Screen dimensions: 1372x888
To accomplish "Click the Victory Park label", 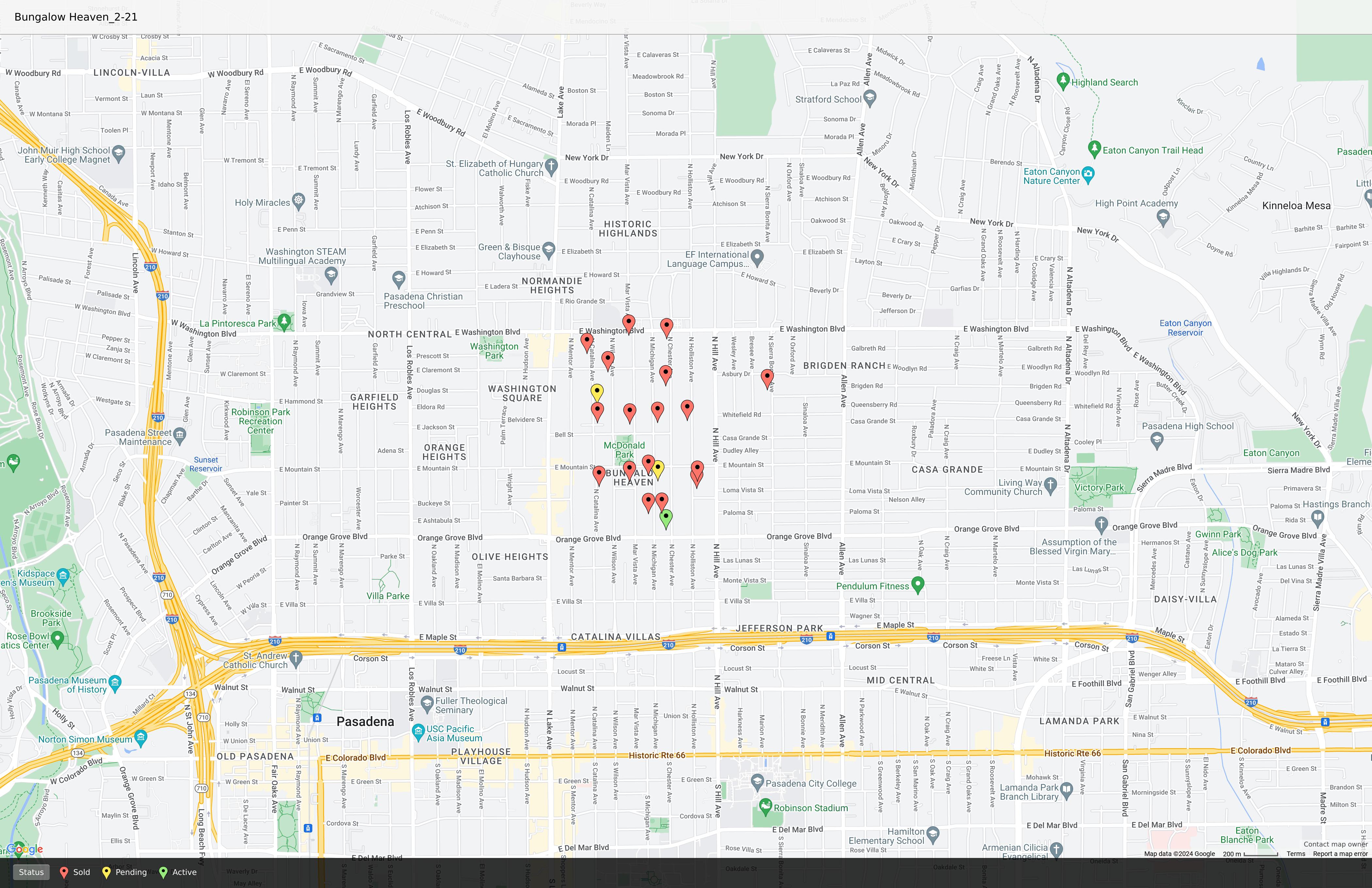I will [x=1099, y=487].
